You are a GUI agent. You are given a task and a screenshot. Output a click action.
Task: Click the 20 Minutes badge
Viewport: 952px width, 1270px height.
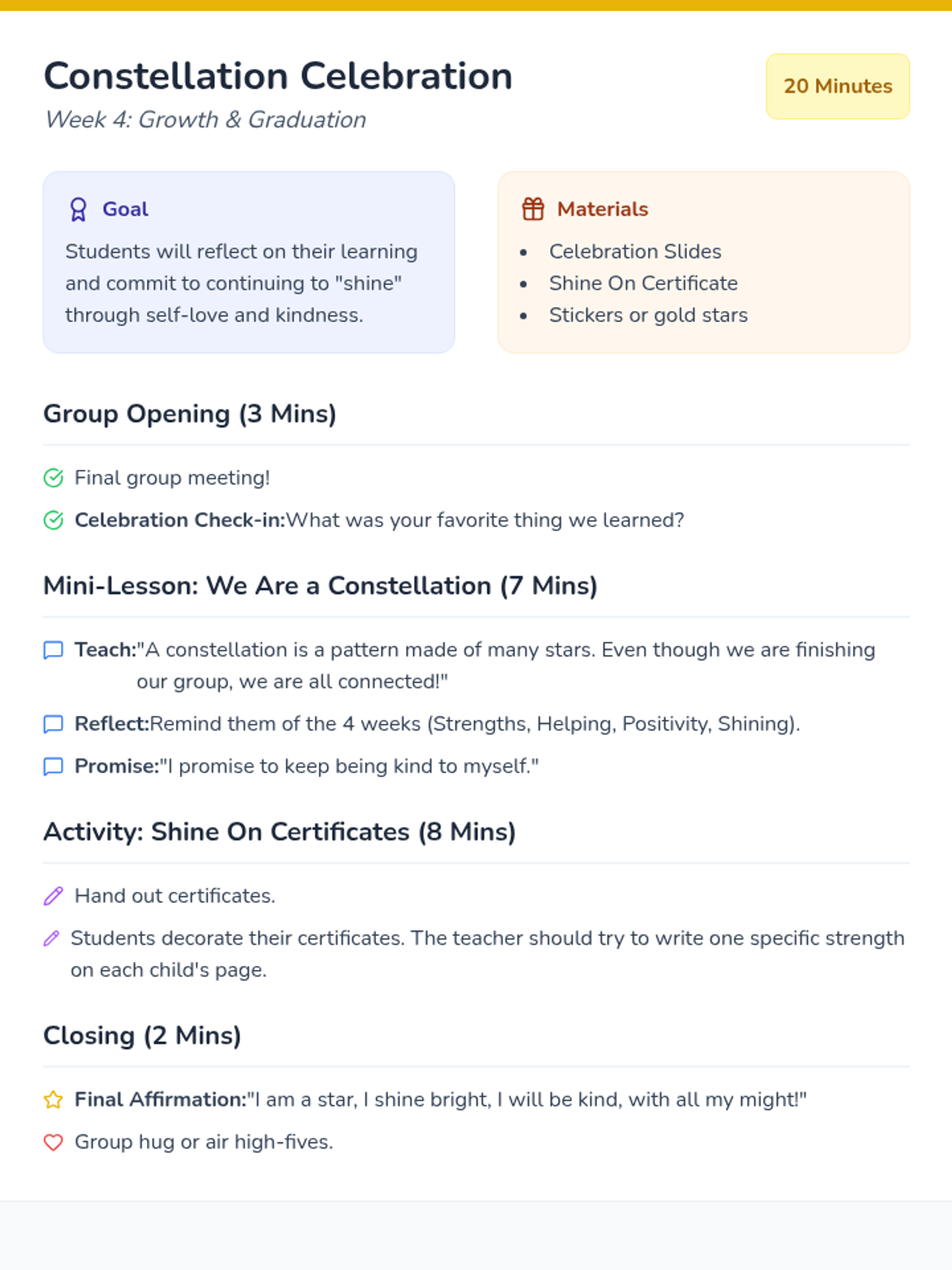click(838, 87)
